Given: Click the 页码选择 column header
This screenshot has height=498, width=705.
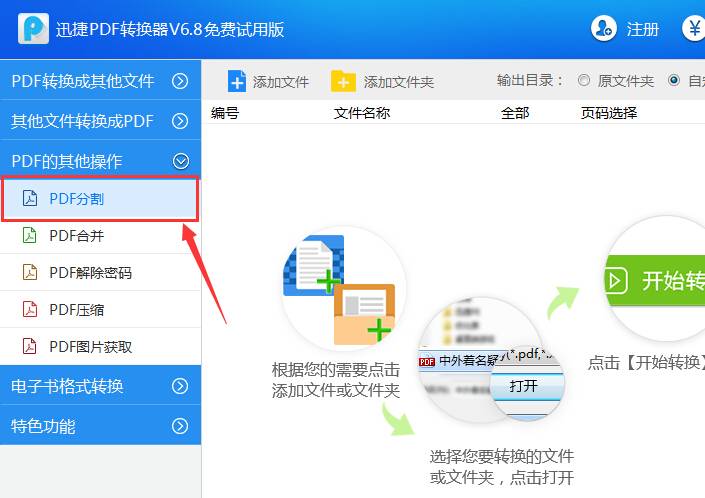Looking at the screenshot, I should click(609, 113).
